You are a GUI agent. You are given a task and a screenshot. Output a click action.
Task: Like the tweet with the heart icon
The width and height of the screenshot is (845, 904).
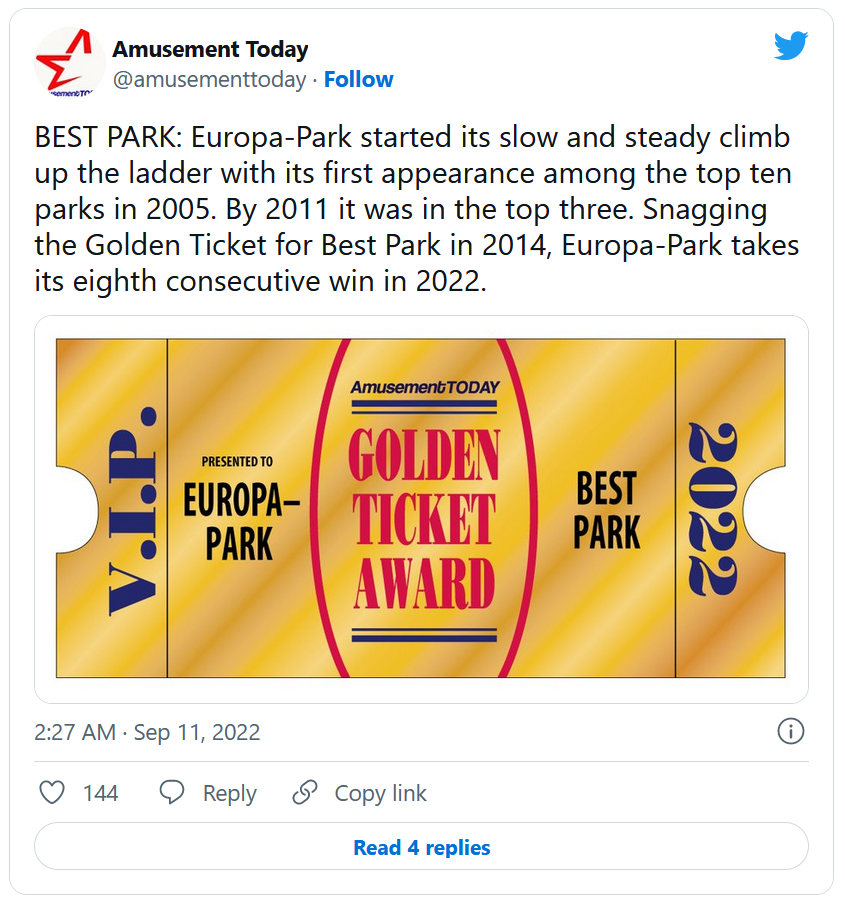pos(51,793)
